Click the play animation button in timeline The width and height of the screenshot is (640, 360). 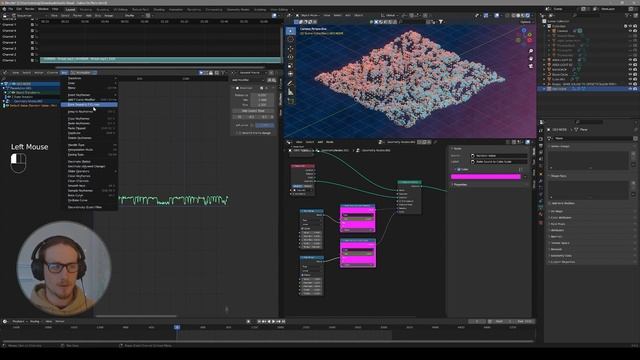(x=273, y=322)
